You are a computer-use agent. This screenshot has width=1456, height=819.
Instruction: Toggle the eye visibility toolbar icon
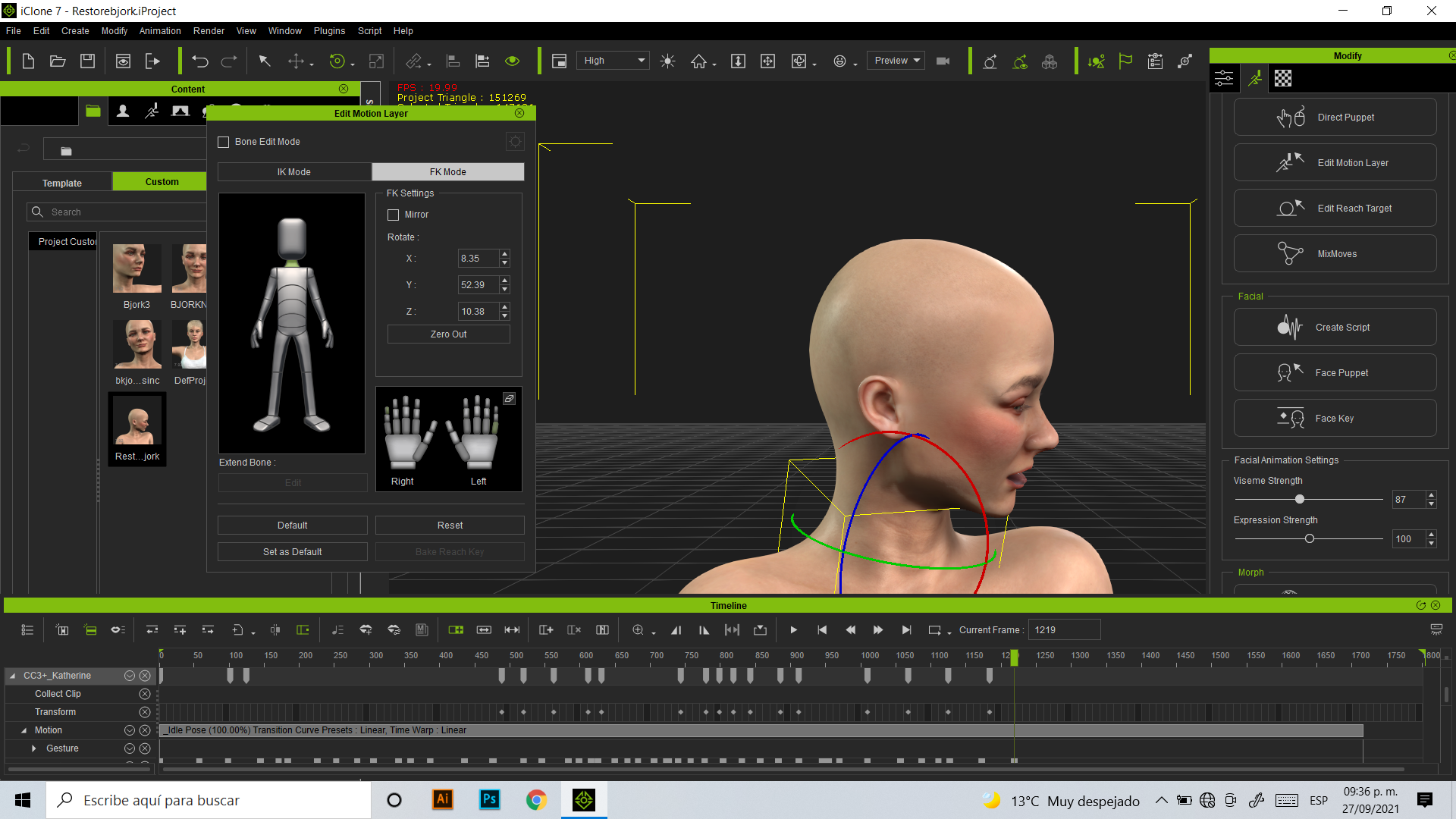(x=513, y=61)
